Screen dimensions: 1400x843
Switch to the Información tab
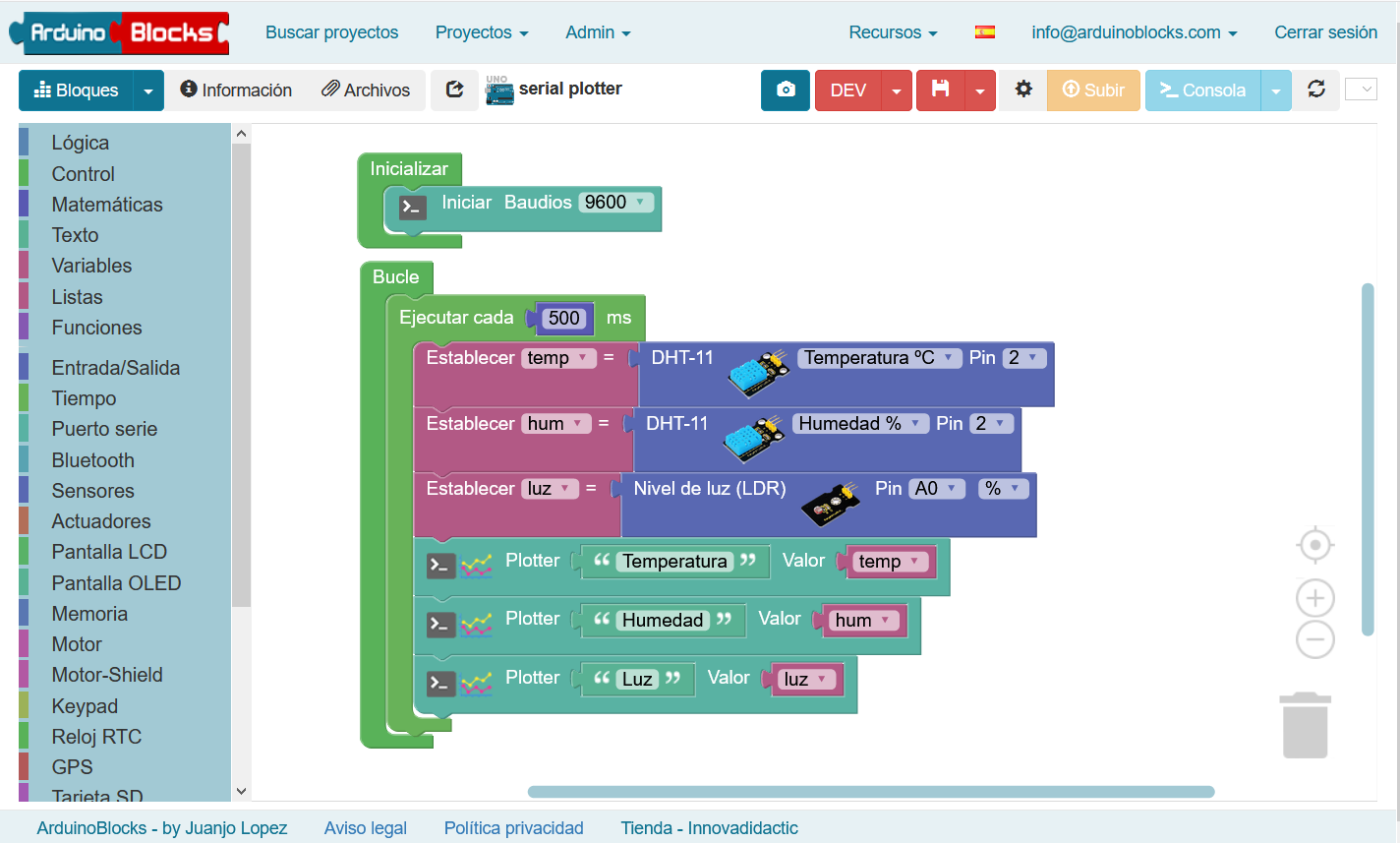(x=236, y=90)
